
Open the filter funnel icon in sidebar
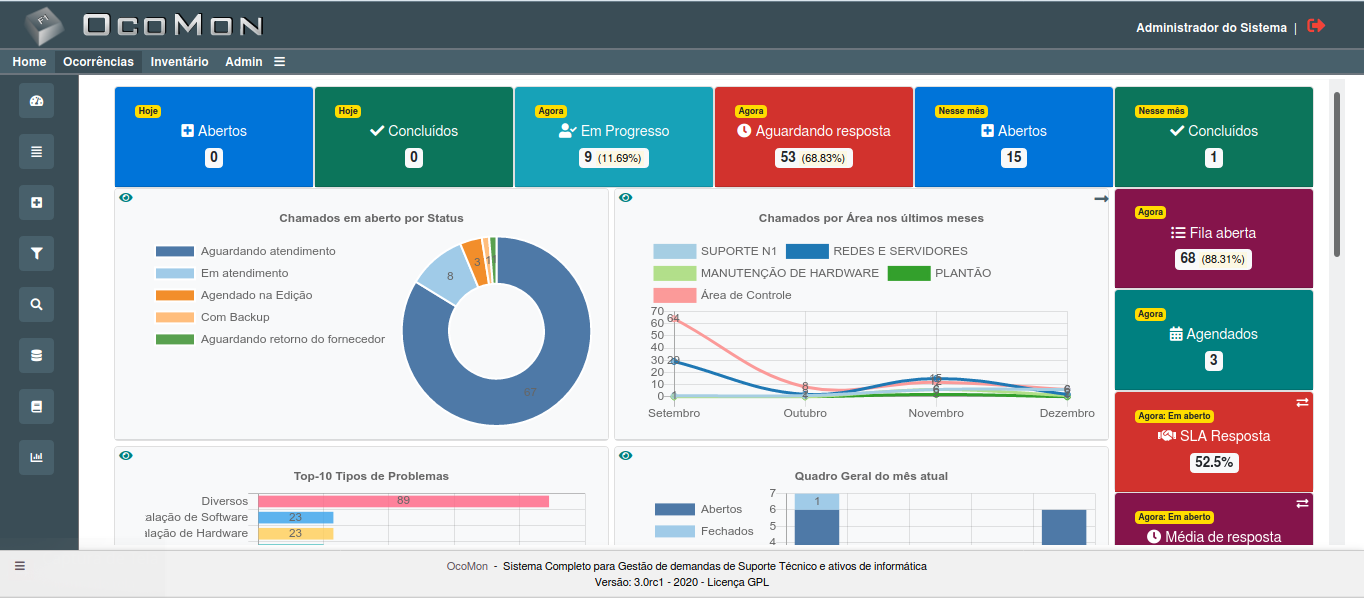[36, 254]
